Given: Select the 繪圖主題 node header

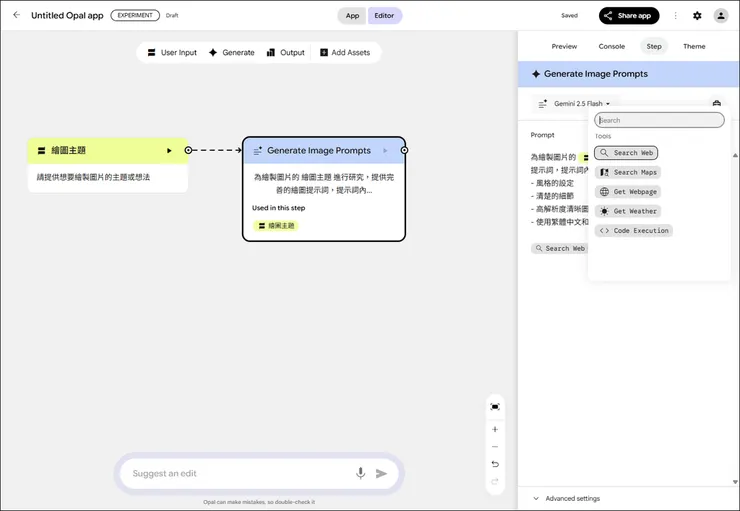Looking at the screenshot, I should (x=108, y=151).
